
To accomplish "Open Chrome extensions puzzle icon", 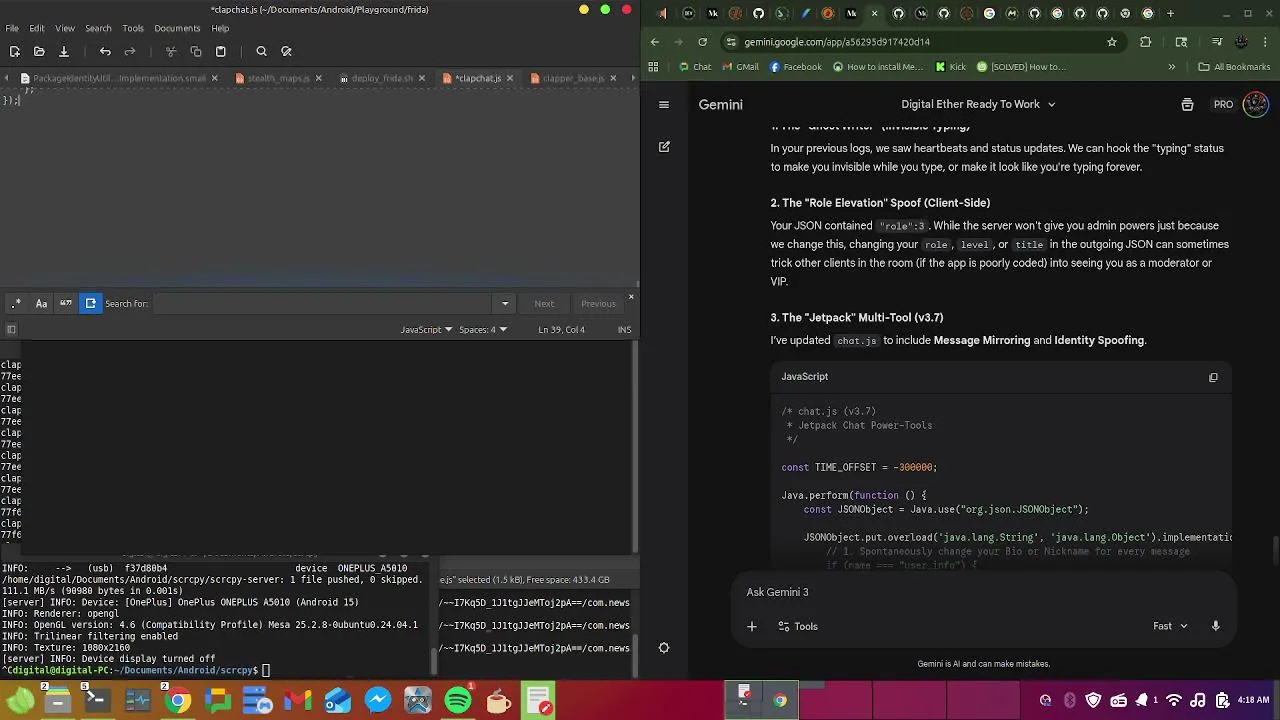I will 1146,42.
